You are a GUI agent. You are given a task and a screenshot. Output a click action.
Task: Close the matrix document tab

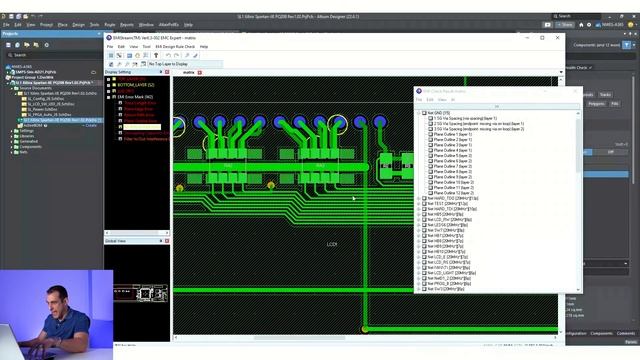click(x=200, y=72)
